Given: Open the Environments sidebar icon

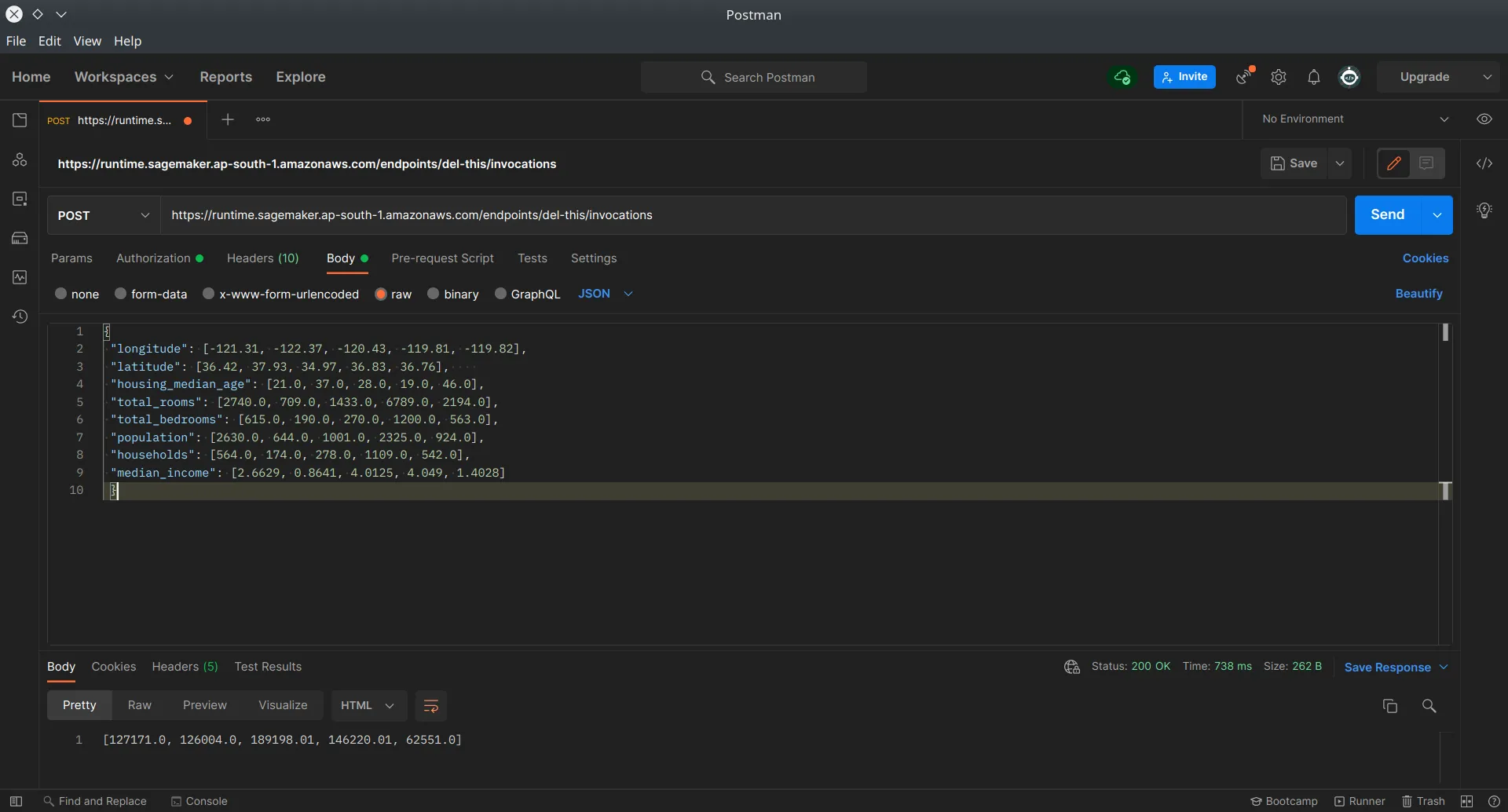Looking at the screenshot, I should 20,199.
